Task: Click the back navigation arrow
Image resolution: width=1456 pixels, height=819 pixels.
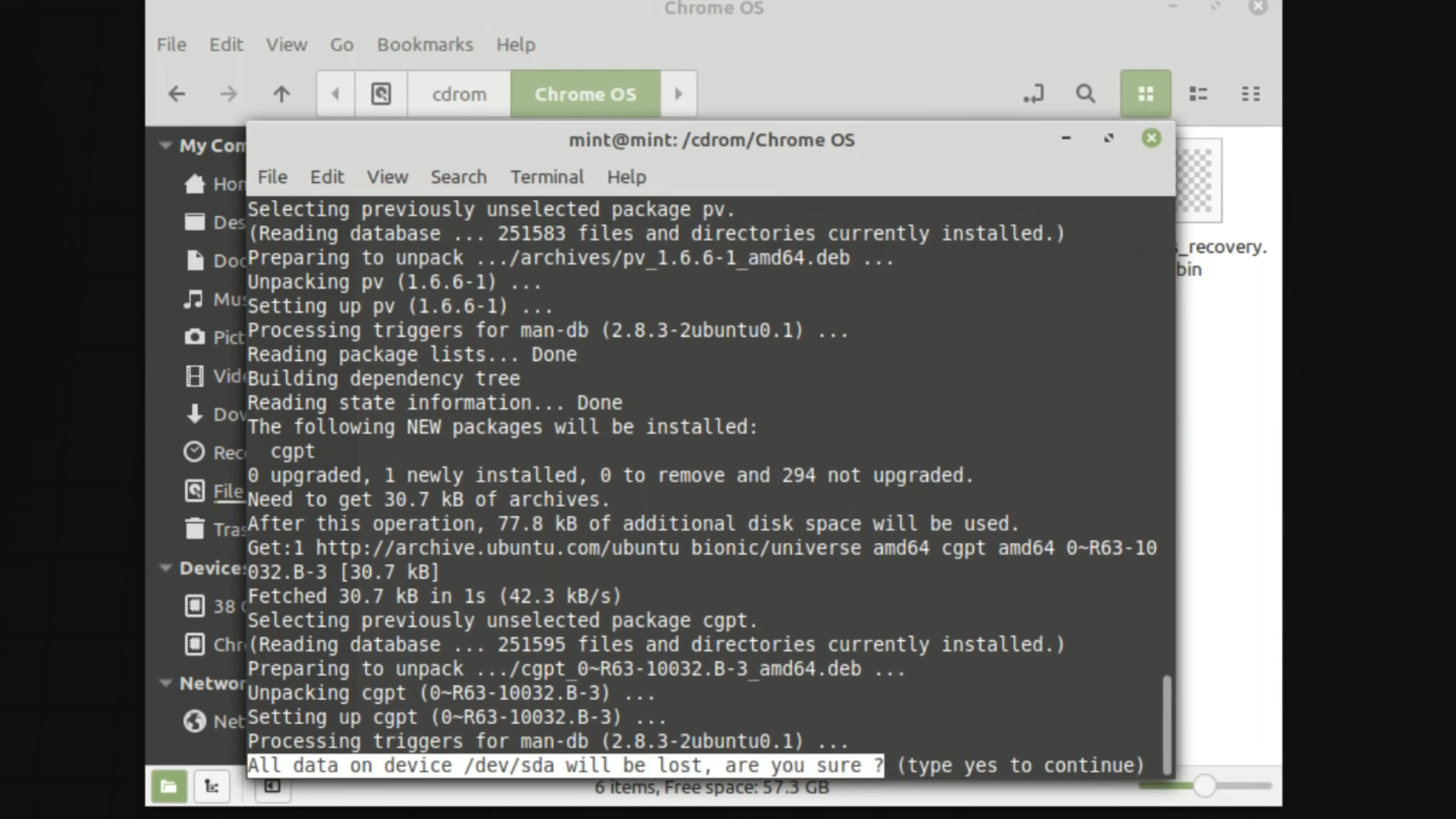Action: [x=177, y=94]
